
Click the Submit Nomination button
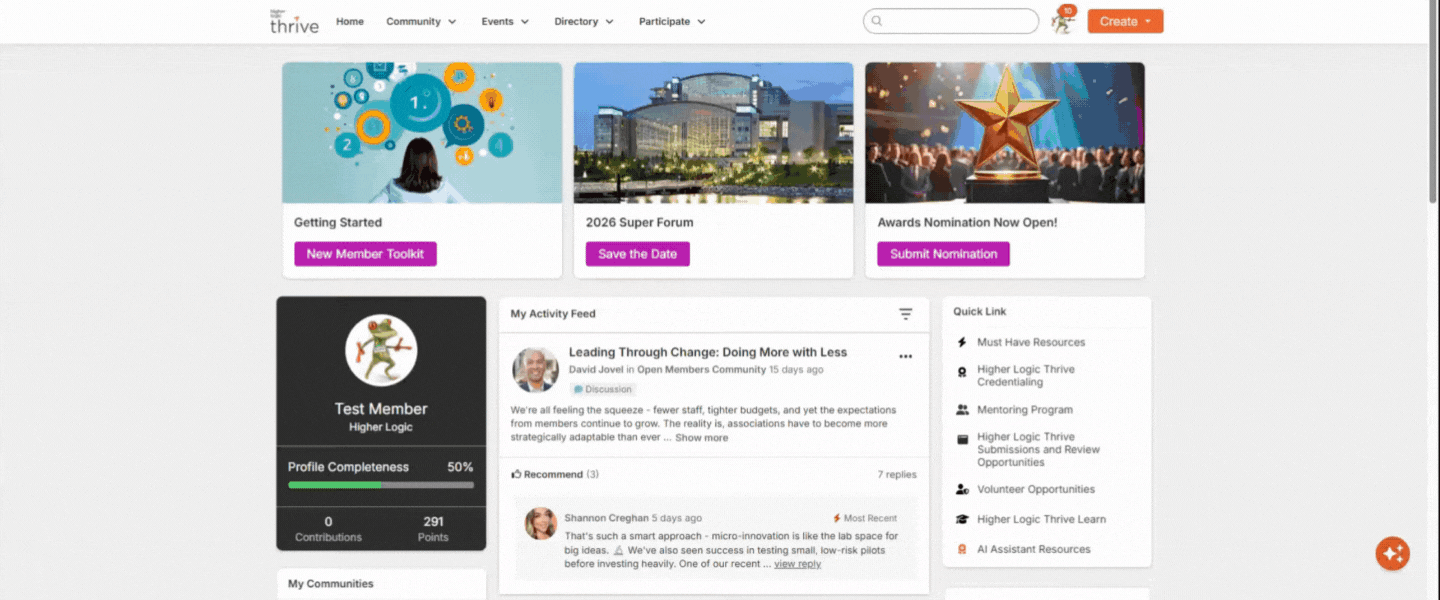(x=943, y=254)
